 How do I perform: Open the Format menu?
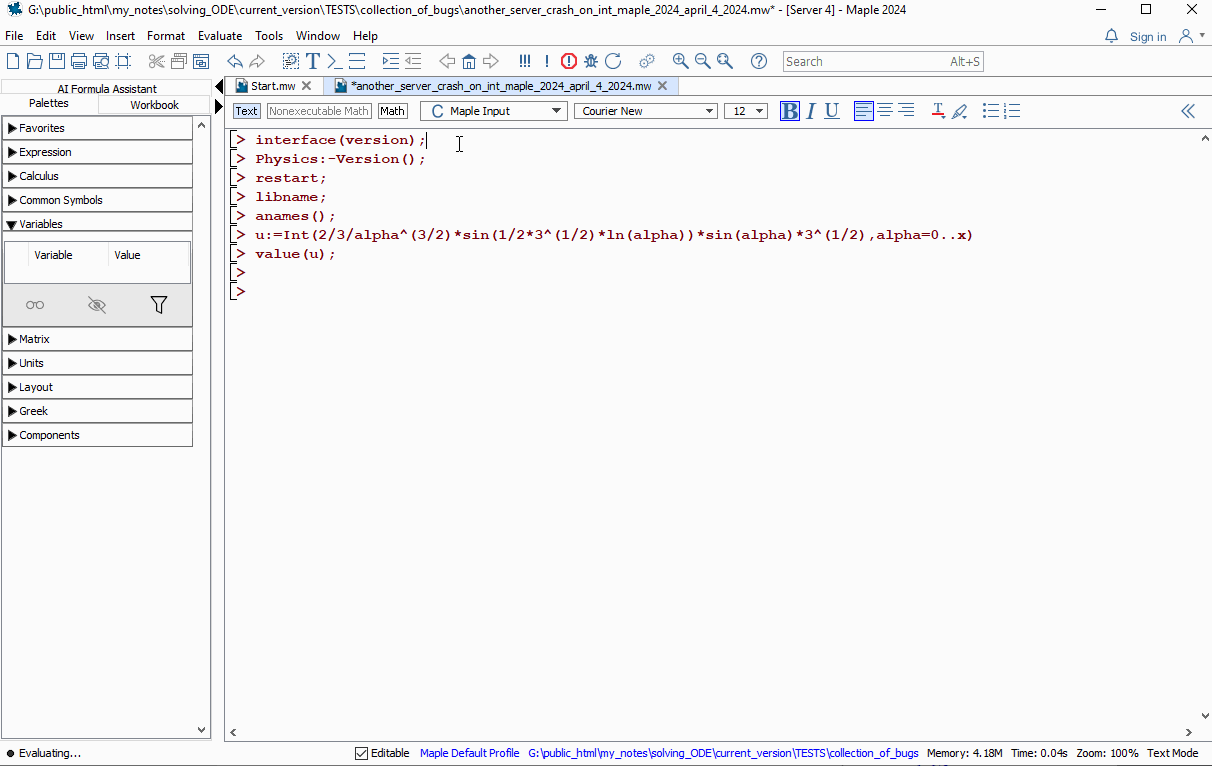[166, 36]
